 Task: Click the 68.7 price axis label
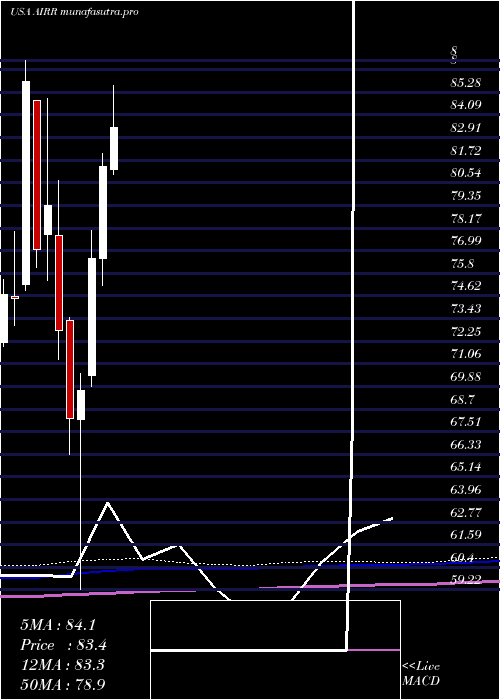462,399
